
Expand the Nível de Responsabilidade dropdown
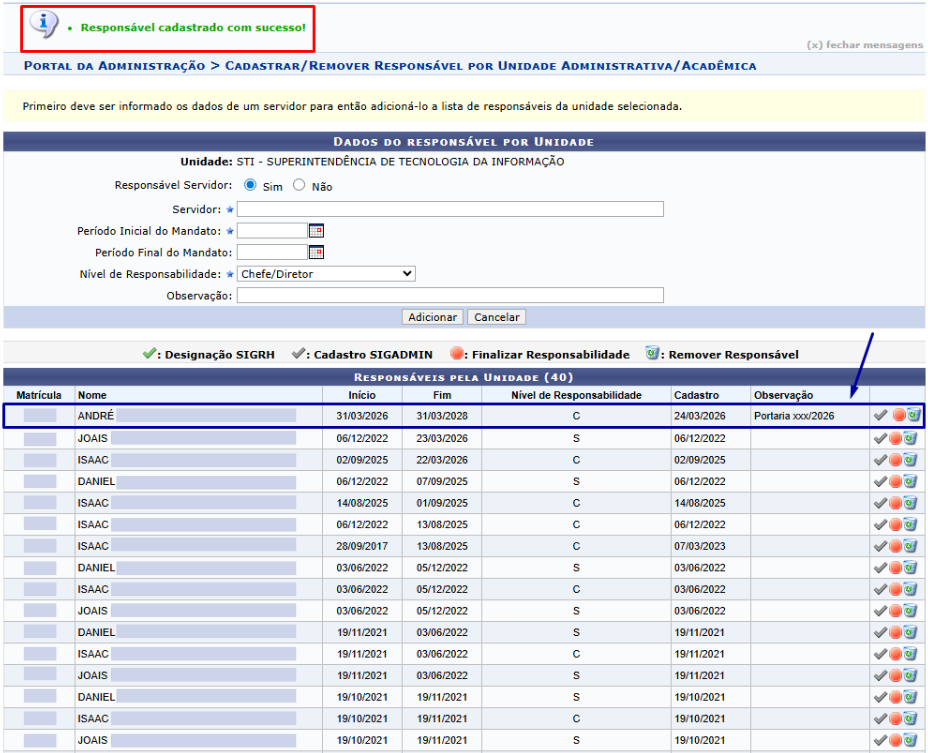(x=326, y=274)
